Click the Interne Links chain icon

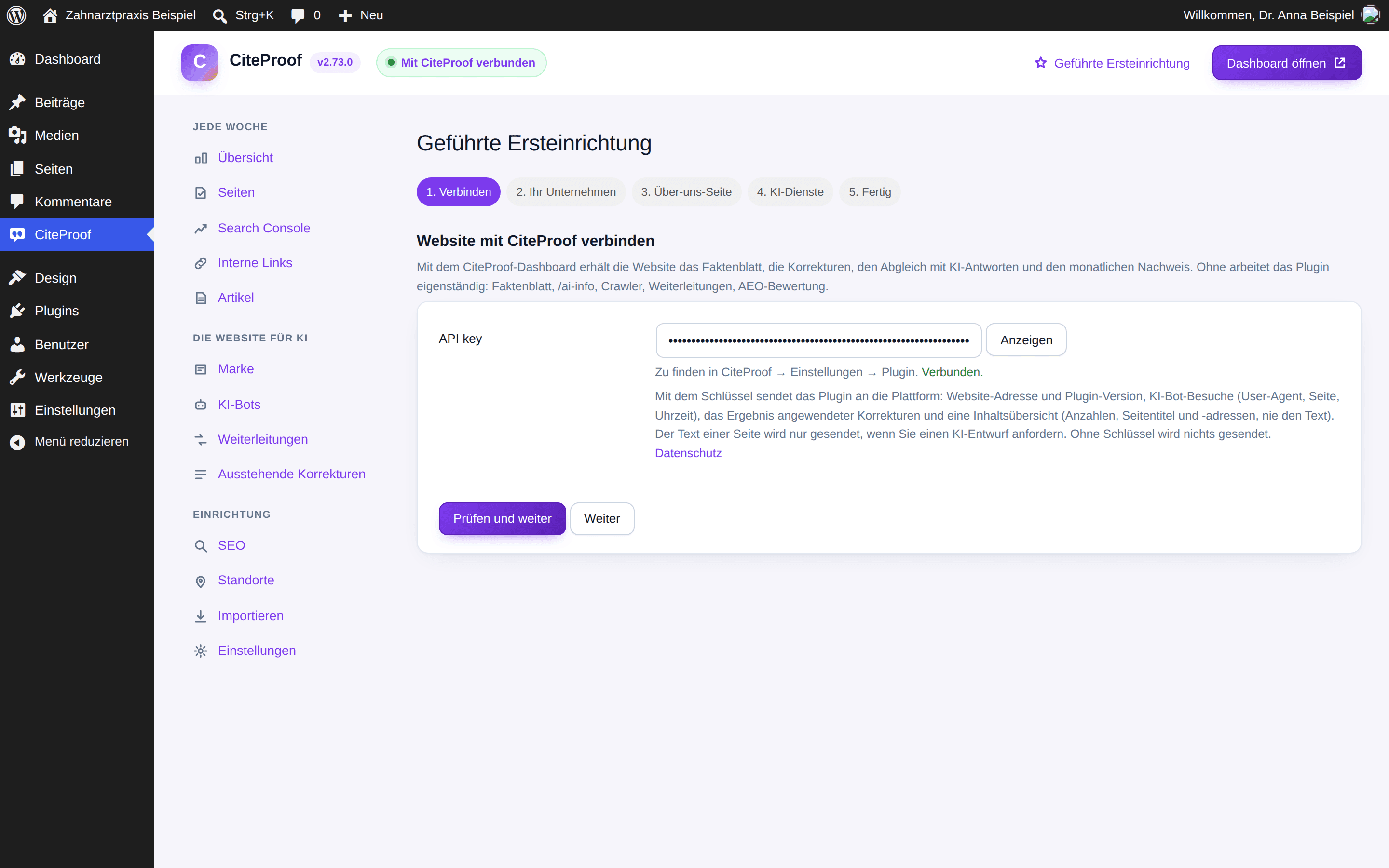pyautogui.click(x=200, y=263)
